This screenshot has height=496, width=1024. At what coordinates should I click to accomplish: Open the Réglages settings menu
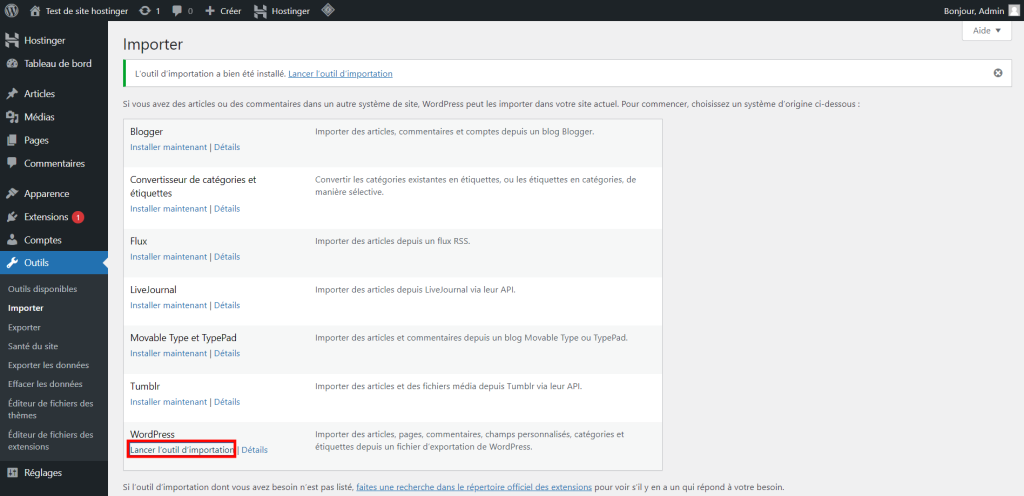click(43, 473)
